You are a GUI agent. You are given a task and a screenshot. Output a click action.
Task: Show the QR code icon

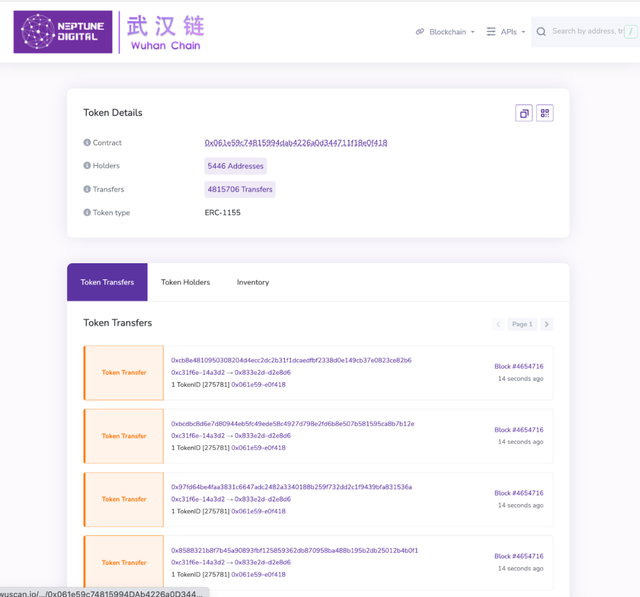[x=545, y=113]
